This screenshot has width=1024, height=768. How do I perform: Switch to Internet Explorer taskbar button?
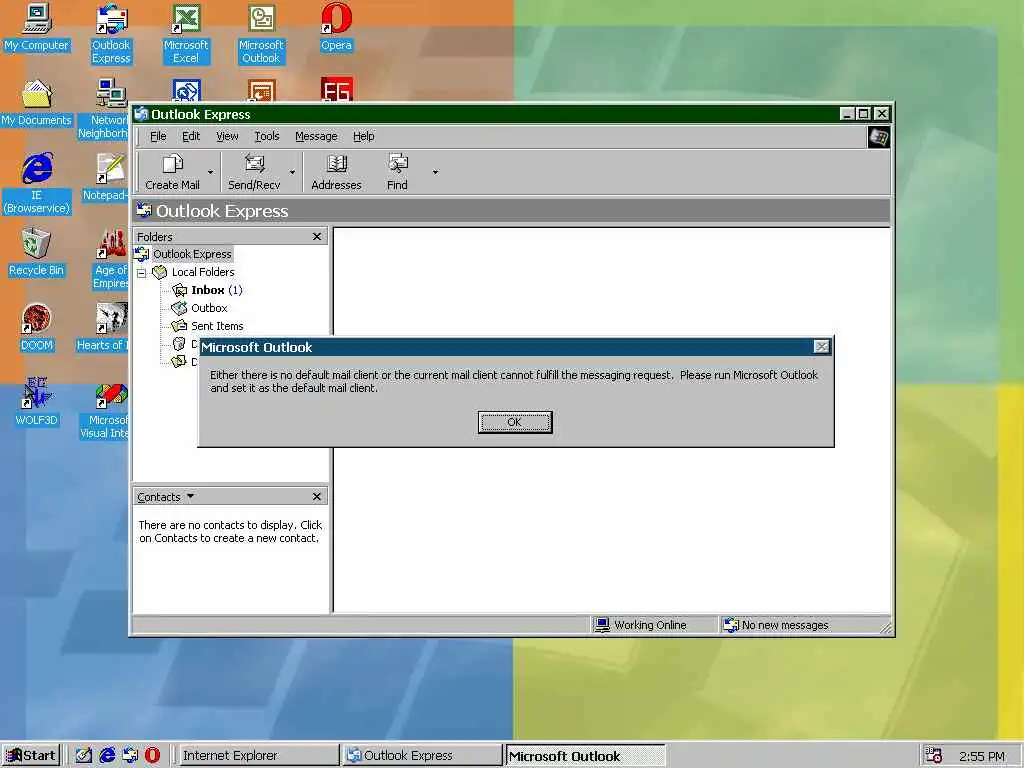[x=257, y=755]
